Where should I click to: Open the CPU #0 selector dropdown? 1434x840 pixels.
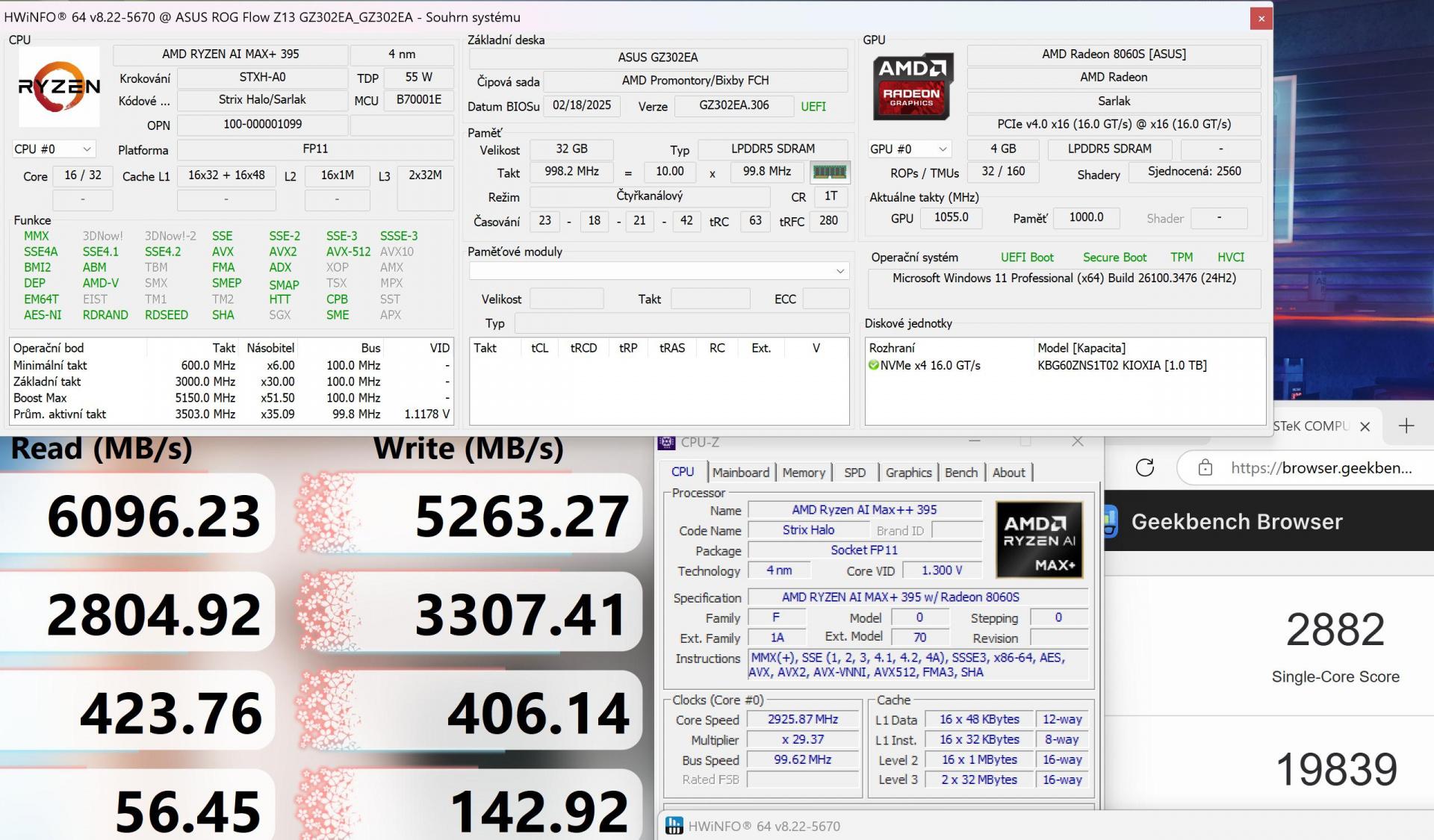(54, 149)
